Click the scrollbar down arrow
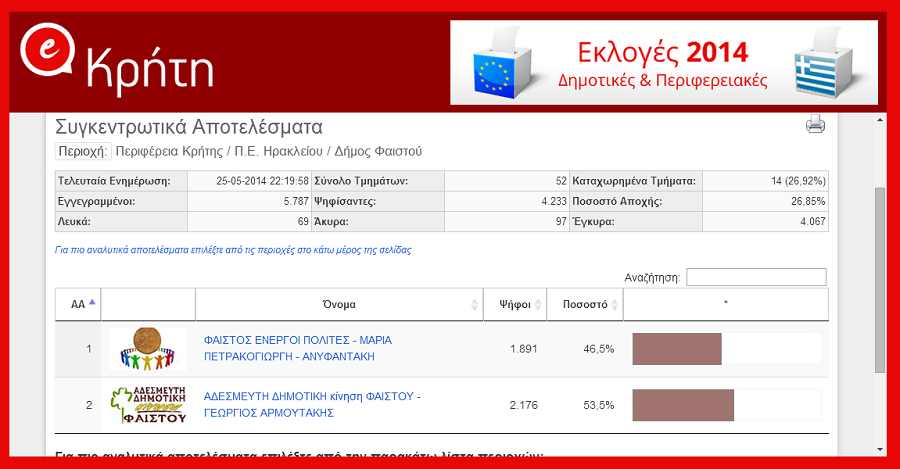 pos(880,446)
